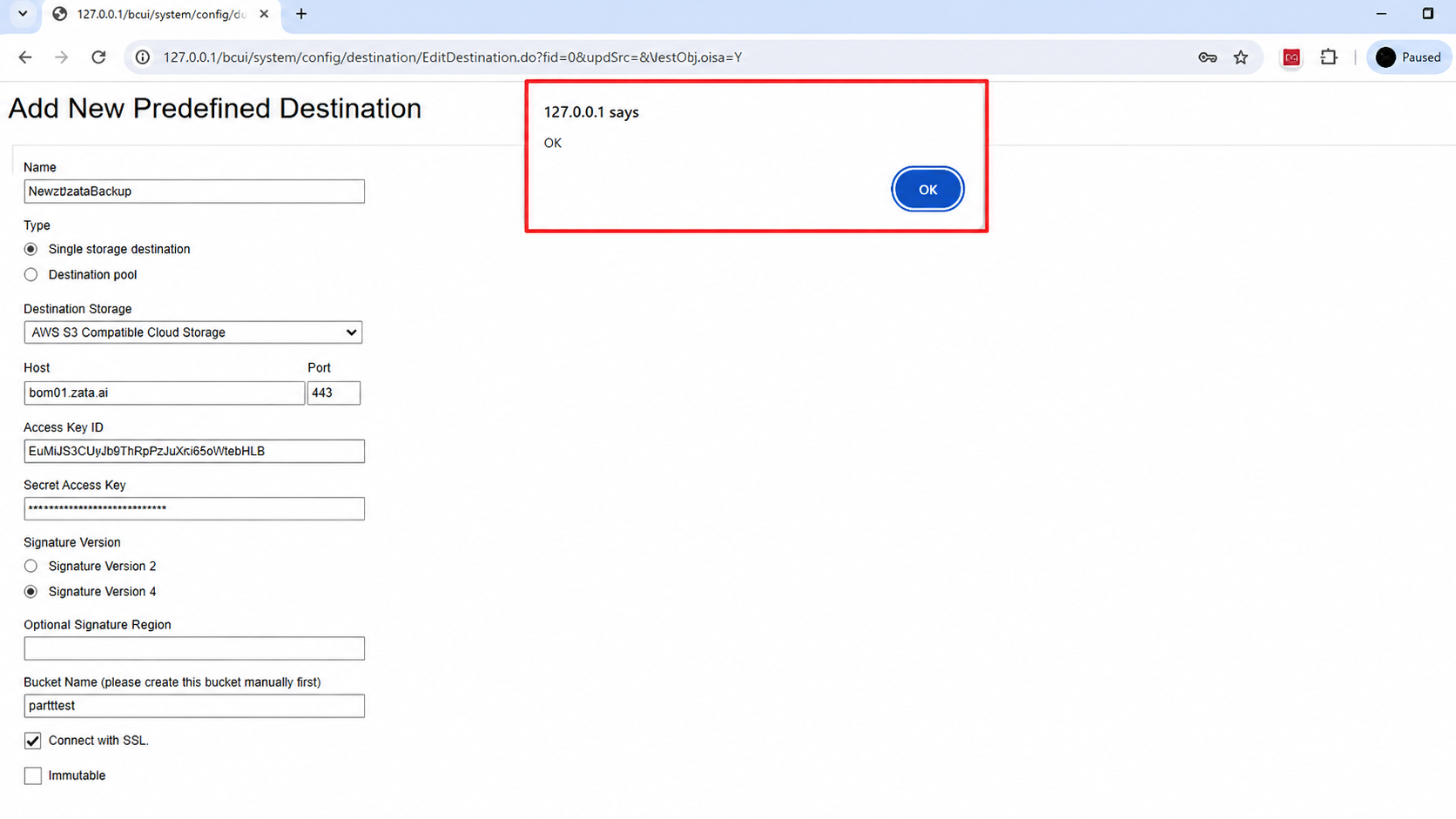This screenshot has height=819, width=1456.
Task: Go back to the previous page
Action: click(24, 57)
